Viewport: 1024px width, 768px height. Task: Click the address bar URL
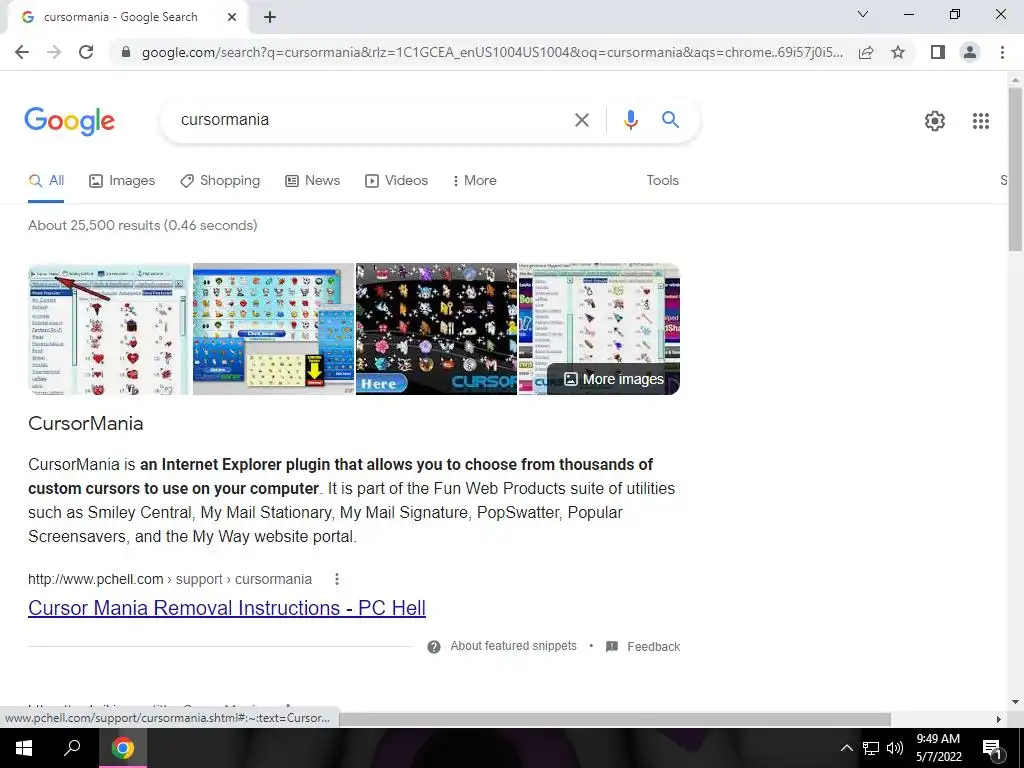pos(492,52)
